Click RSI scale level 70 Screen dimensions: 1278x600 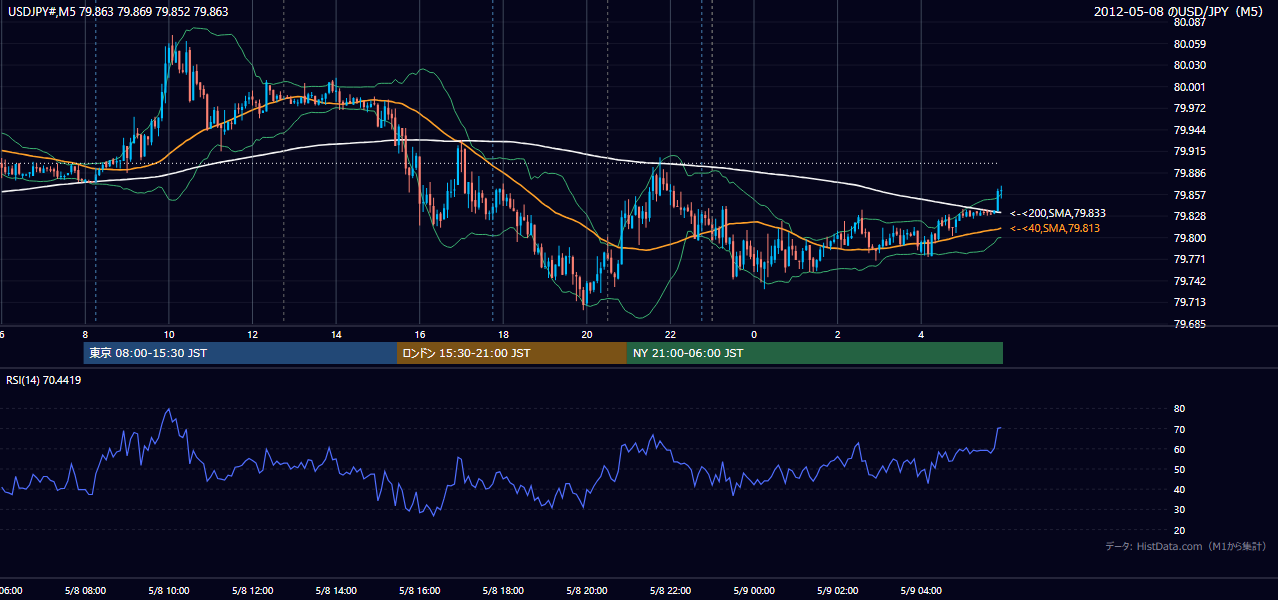tap(1180, 429)
